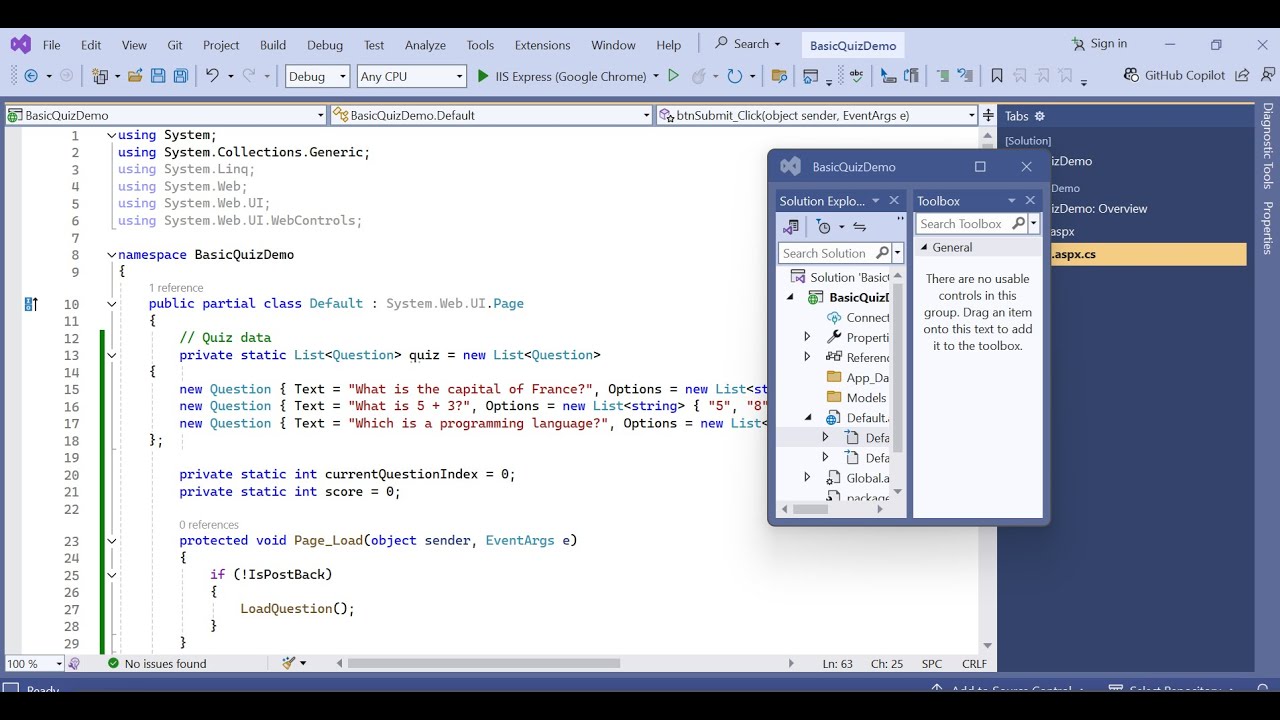
Task: Open the BasicQuizDemo.Default type dropdown
Action: [x=492, y=115]
